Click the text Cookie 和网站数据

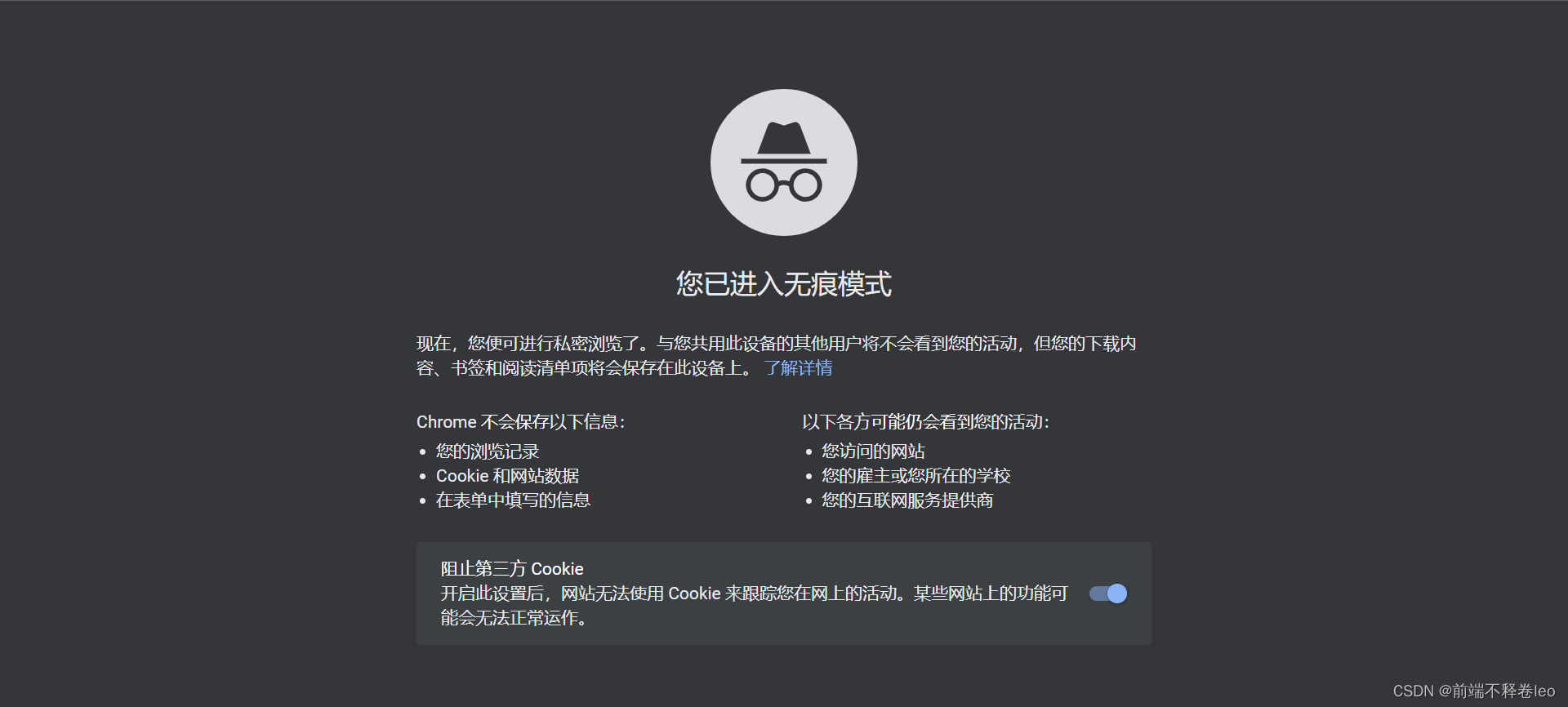click(507, 476)
